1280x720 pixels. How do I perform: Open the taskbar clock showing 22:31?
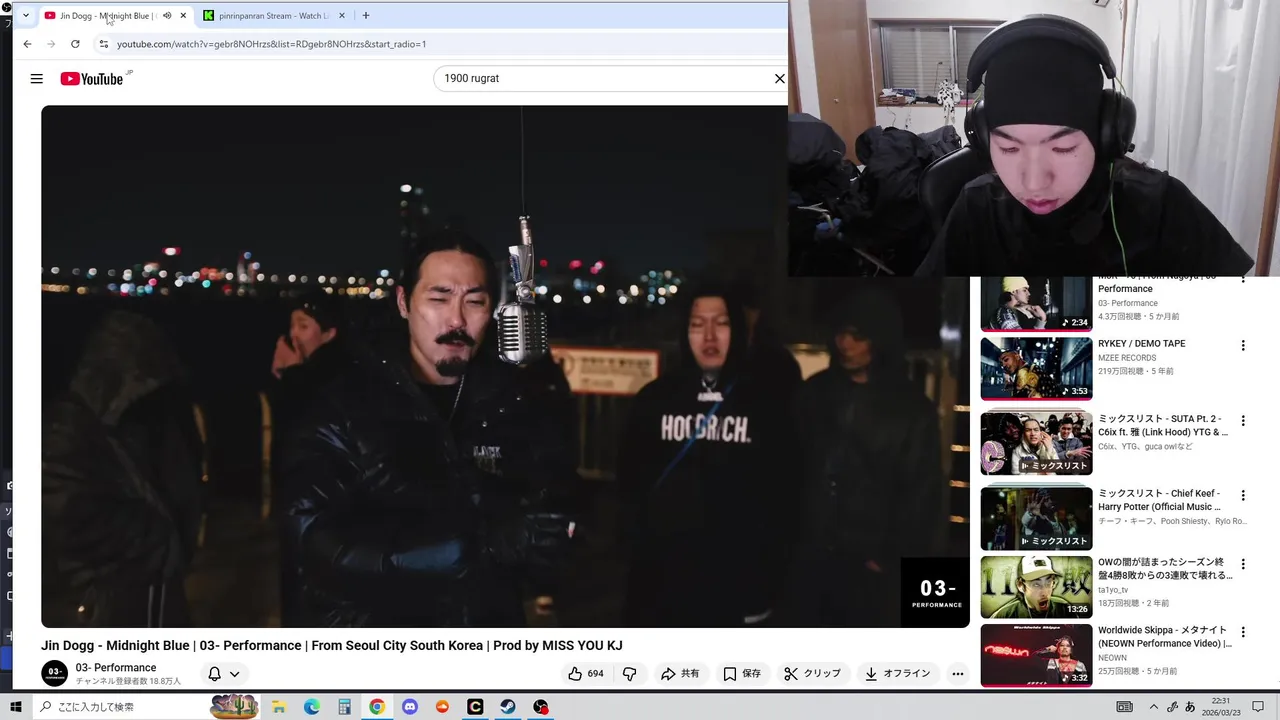click(x=1221, y=707)
